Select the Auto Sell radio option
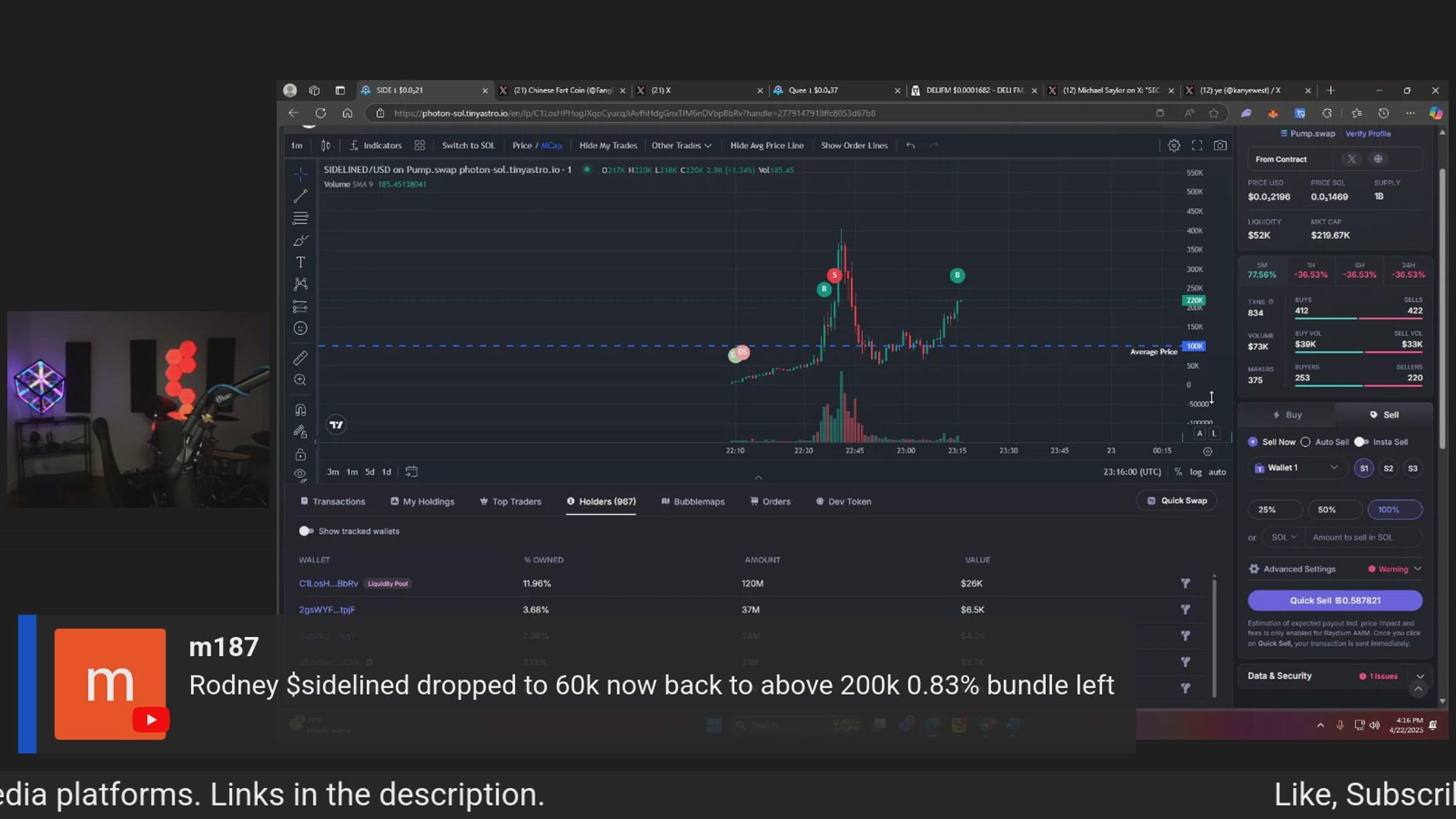 (1305, 442)
